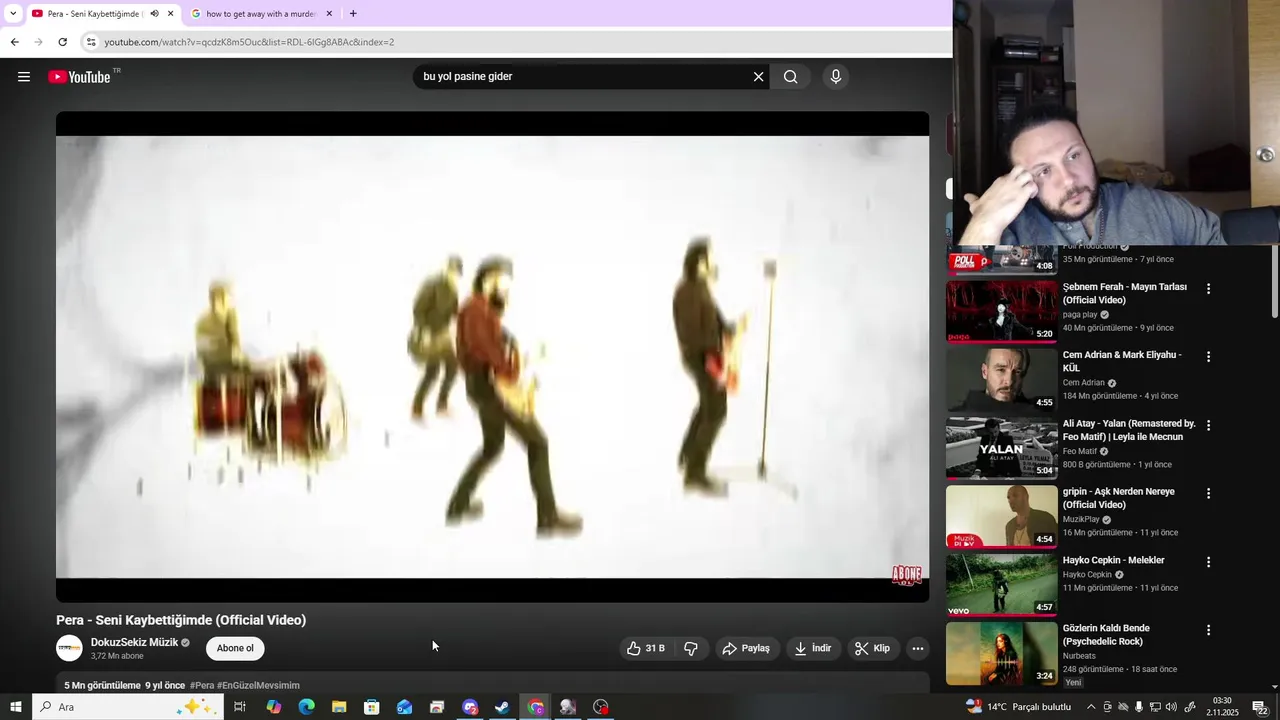Open options menu for Gözlerin Kaldı Bende
Viewport: 1280px width, 720px height.
(x=1208, y=630)
